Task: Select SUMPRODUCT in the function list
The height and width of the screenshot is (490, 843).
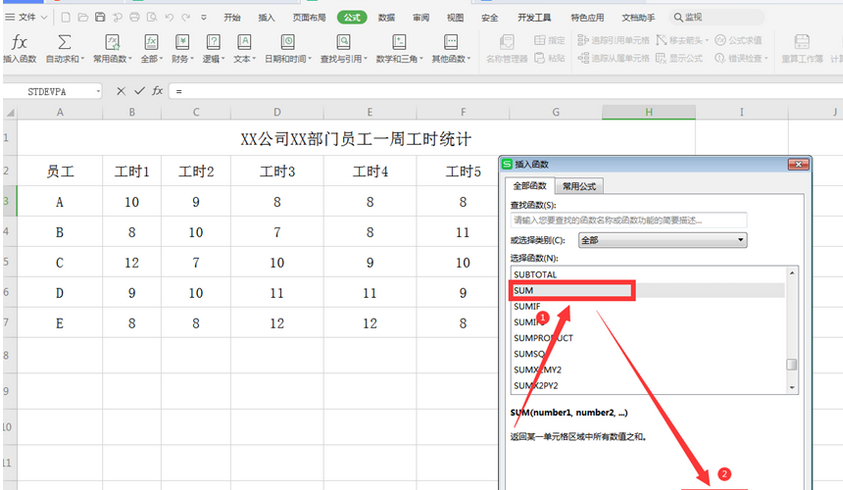Action: [x=647, y=338]
